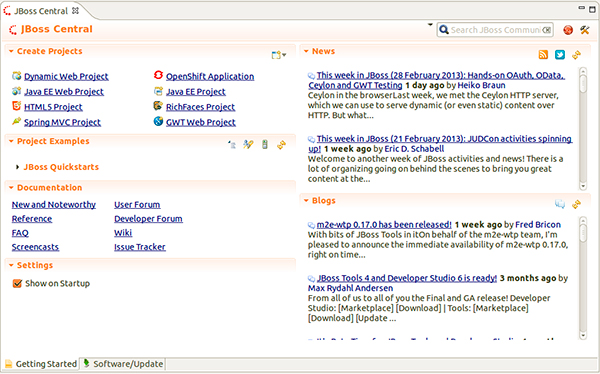Expand the JBoss Quickstarts tree

(x=17, y=167)
